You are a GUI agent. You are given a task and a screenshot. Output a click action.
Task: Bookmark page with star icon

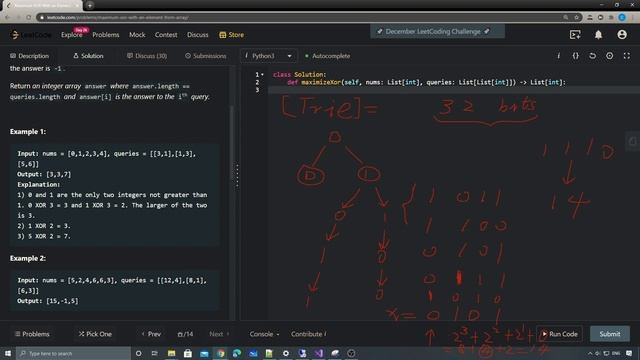576,18
